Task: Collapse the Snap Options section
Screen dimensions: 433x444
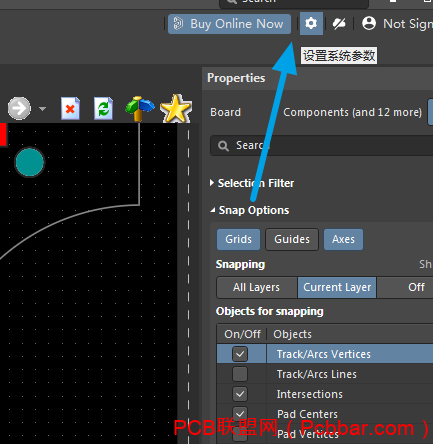Action: (213, 210)
